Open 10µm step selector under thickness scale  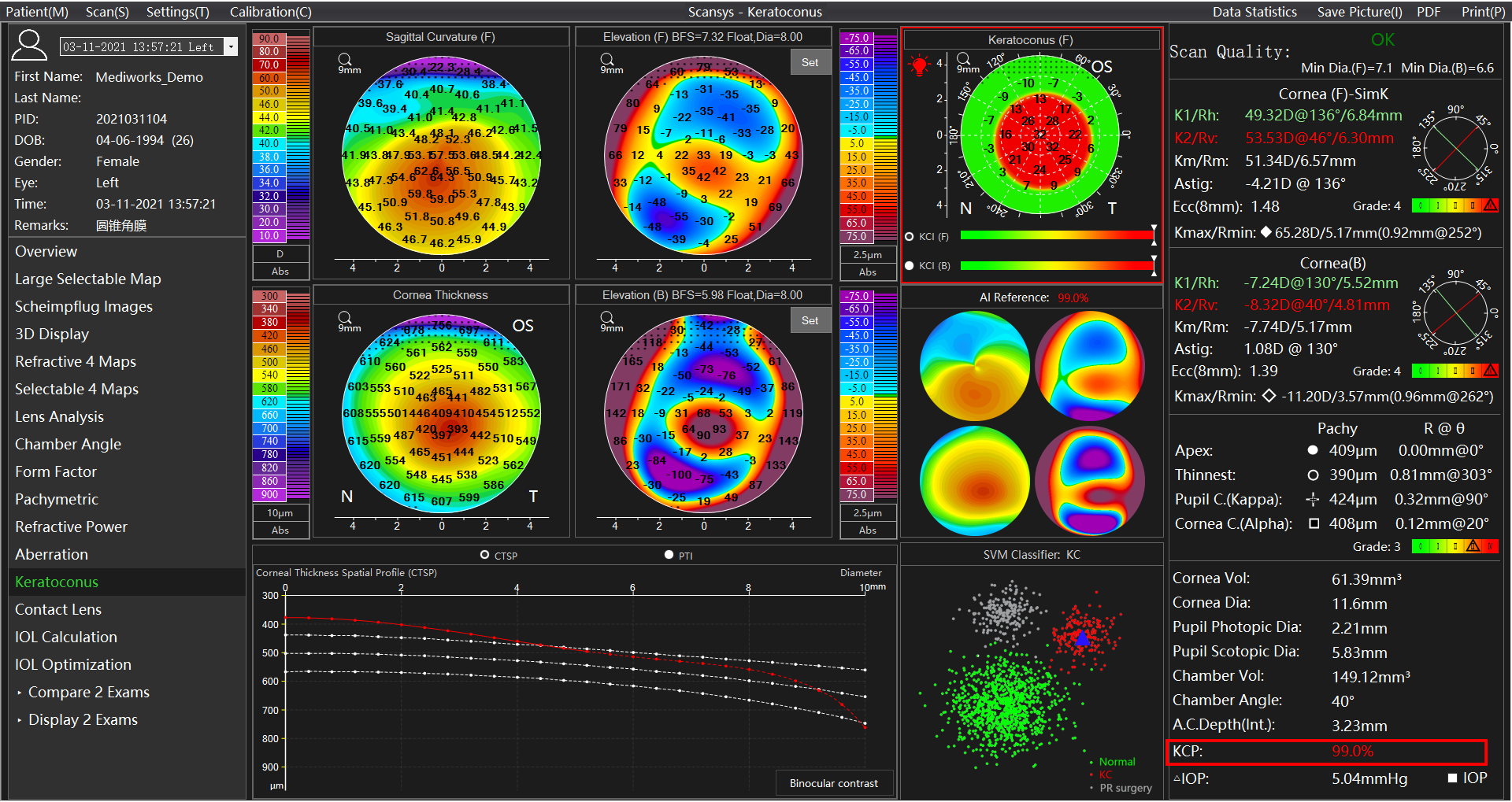click(280, 512)
